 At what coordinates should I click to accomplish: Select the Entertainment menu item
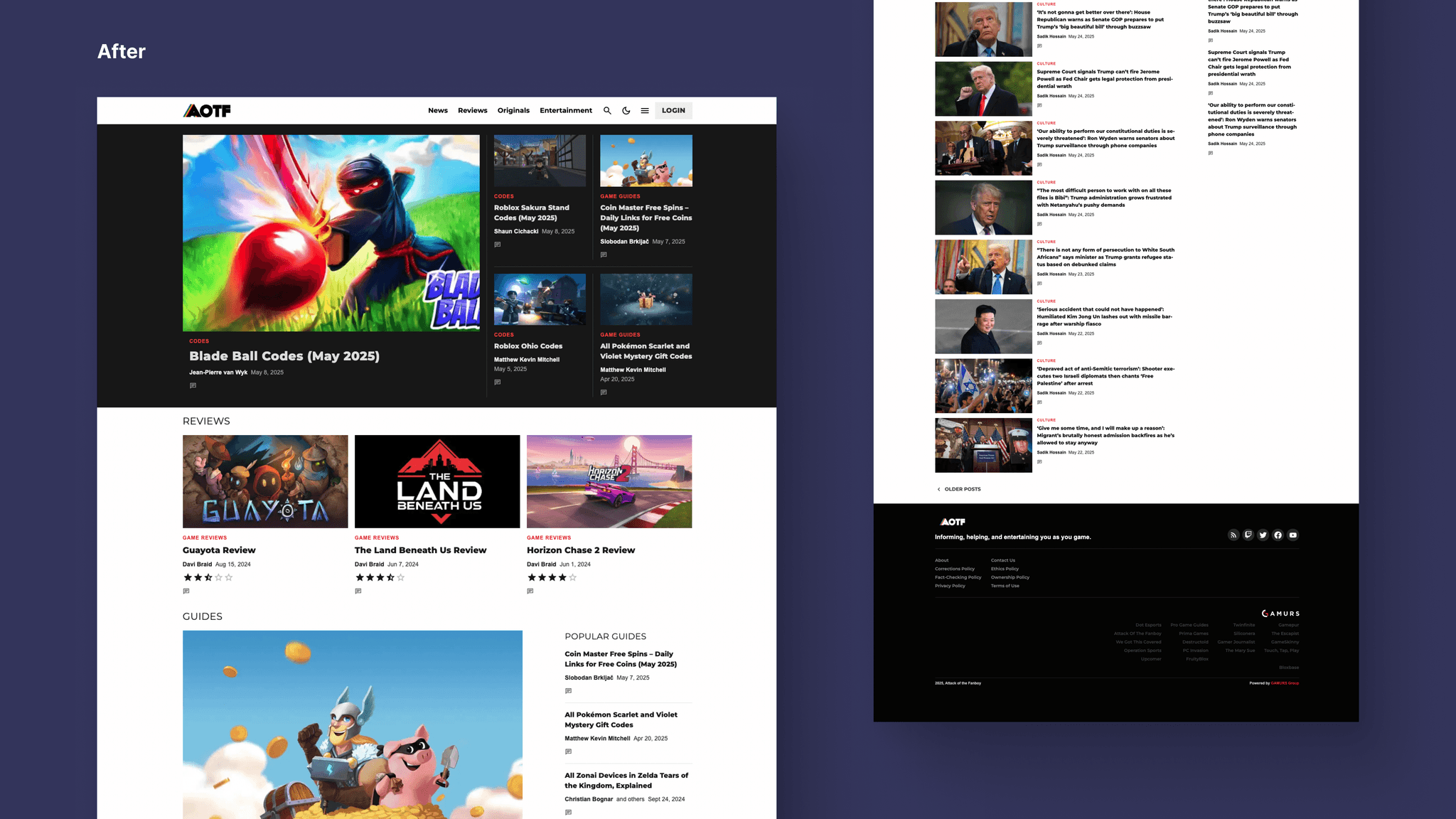click(566, 111)
